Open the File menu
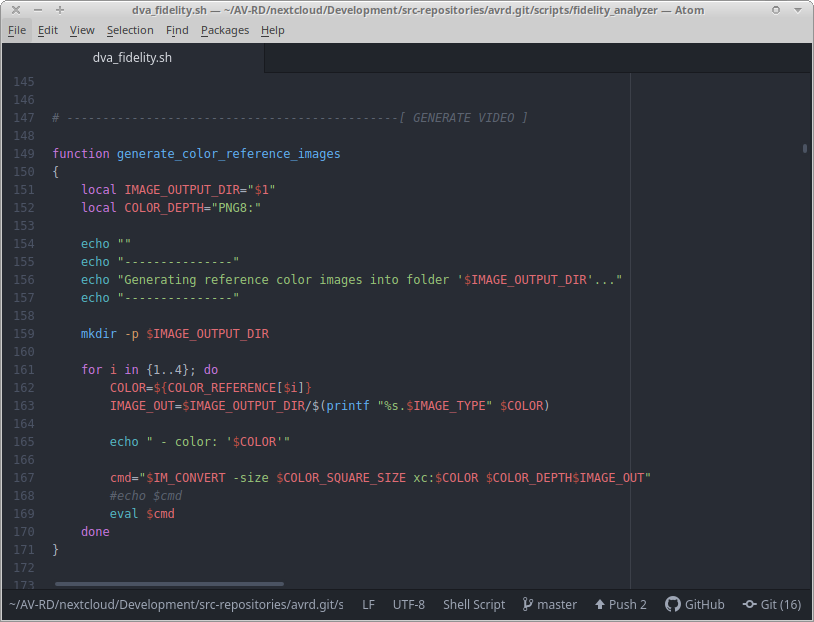Screen dimensions: 814x622 (17, 30)
